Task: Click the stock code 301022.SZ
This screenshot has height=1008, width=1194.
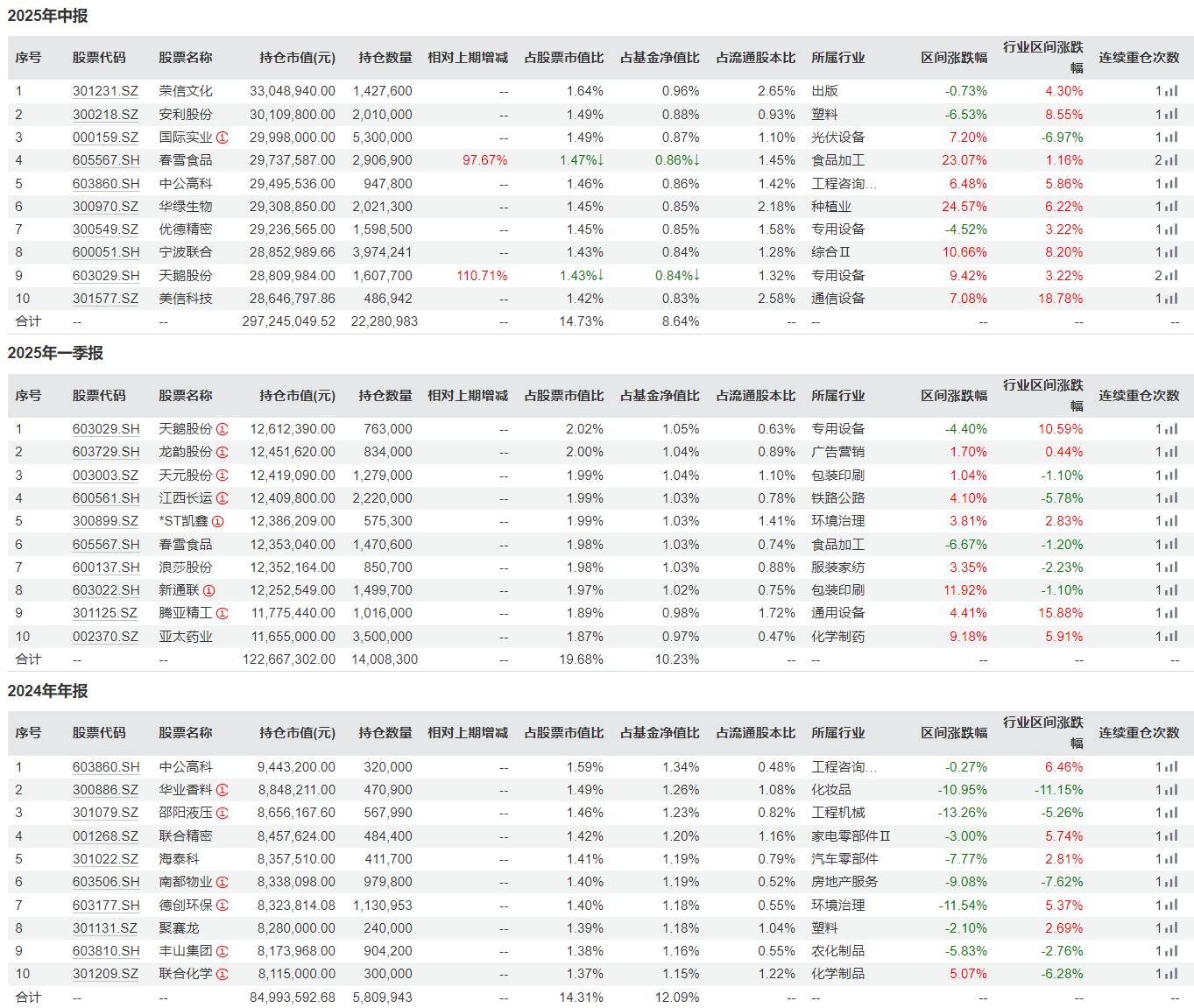Action: (105, 859)
